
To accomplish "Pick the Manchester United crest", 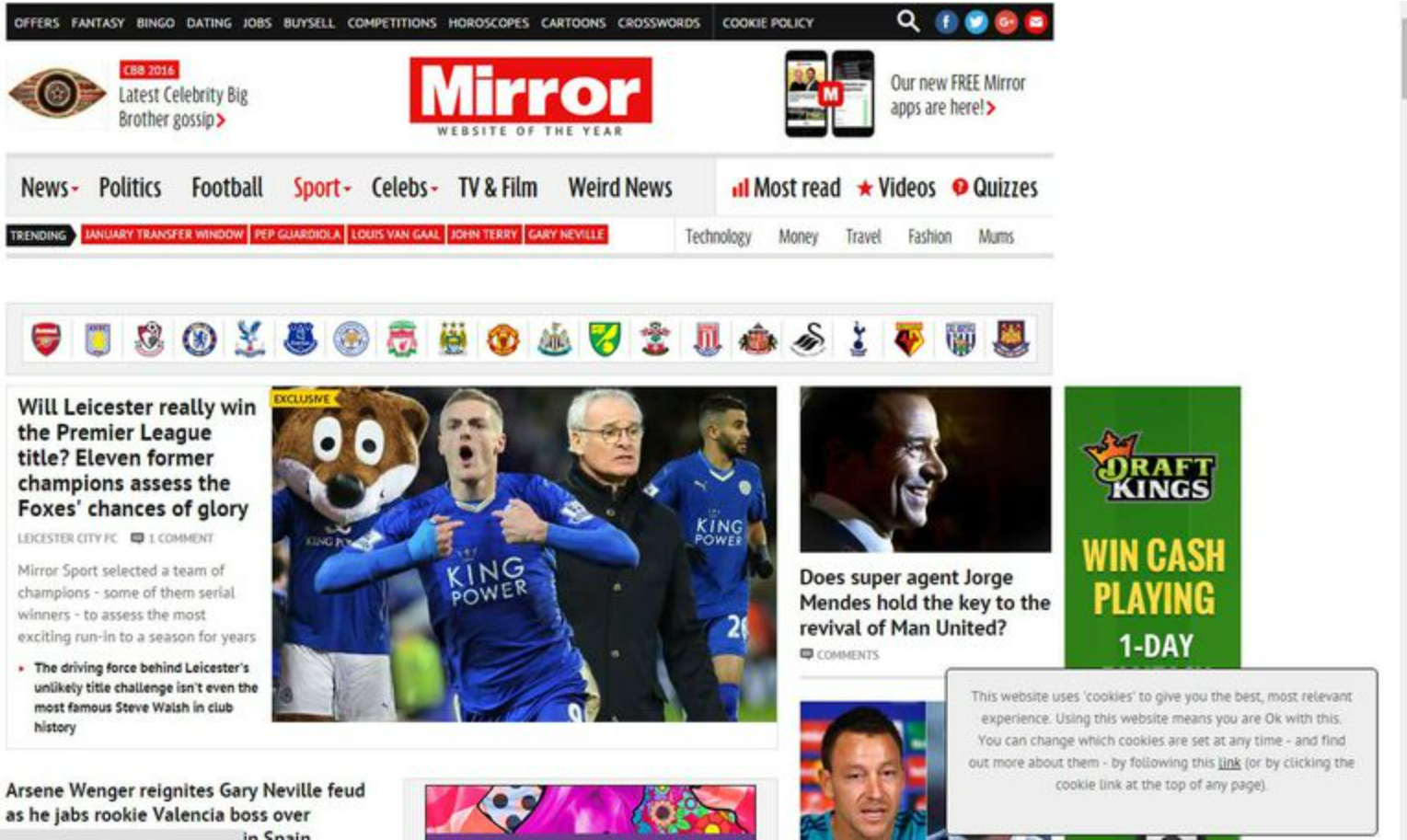I will tap(502, 339).
